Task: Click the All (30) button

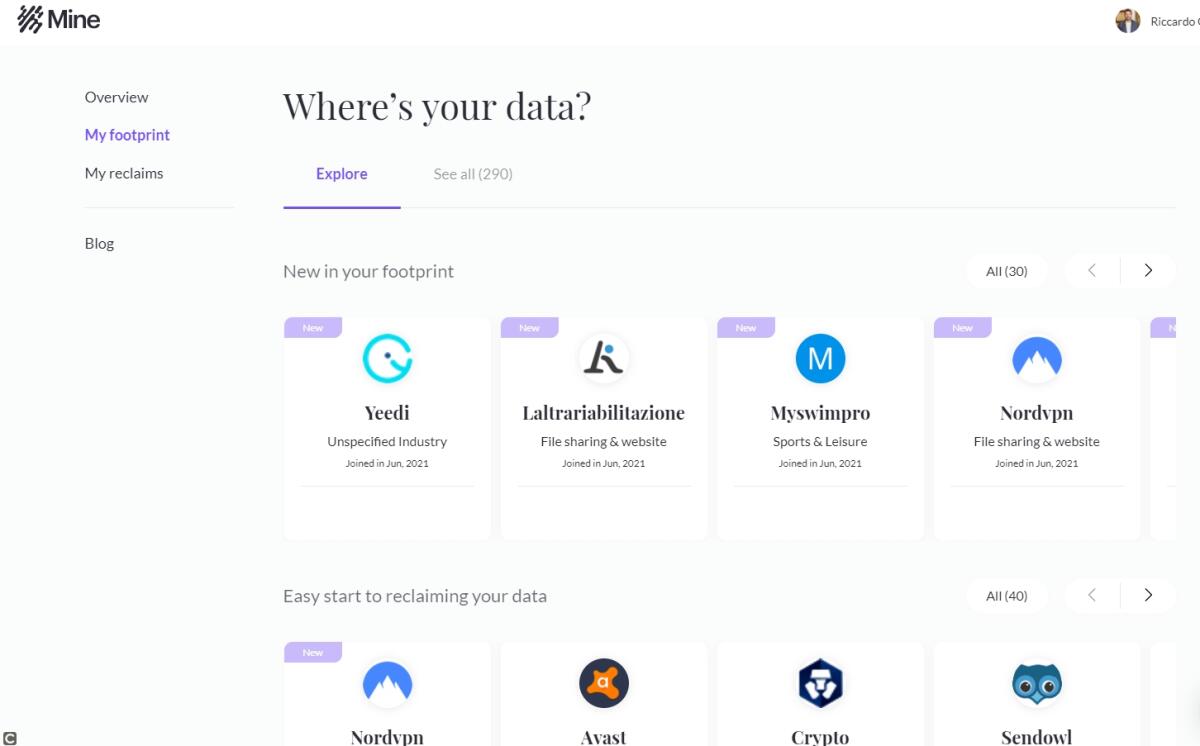Action: [x=1007, y=271]
